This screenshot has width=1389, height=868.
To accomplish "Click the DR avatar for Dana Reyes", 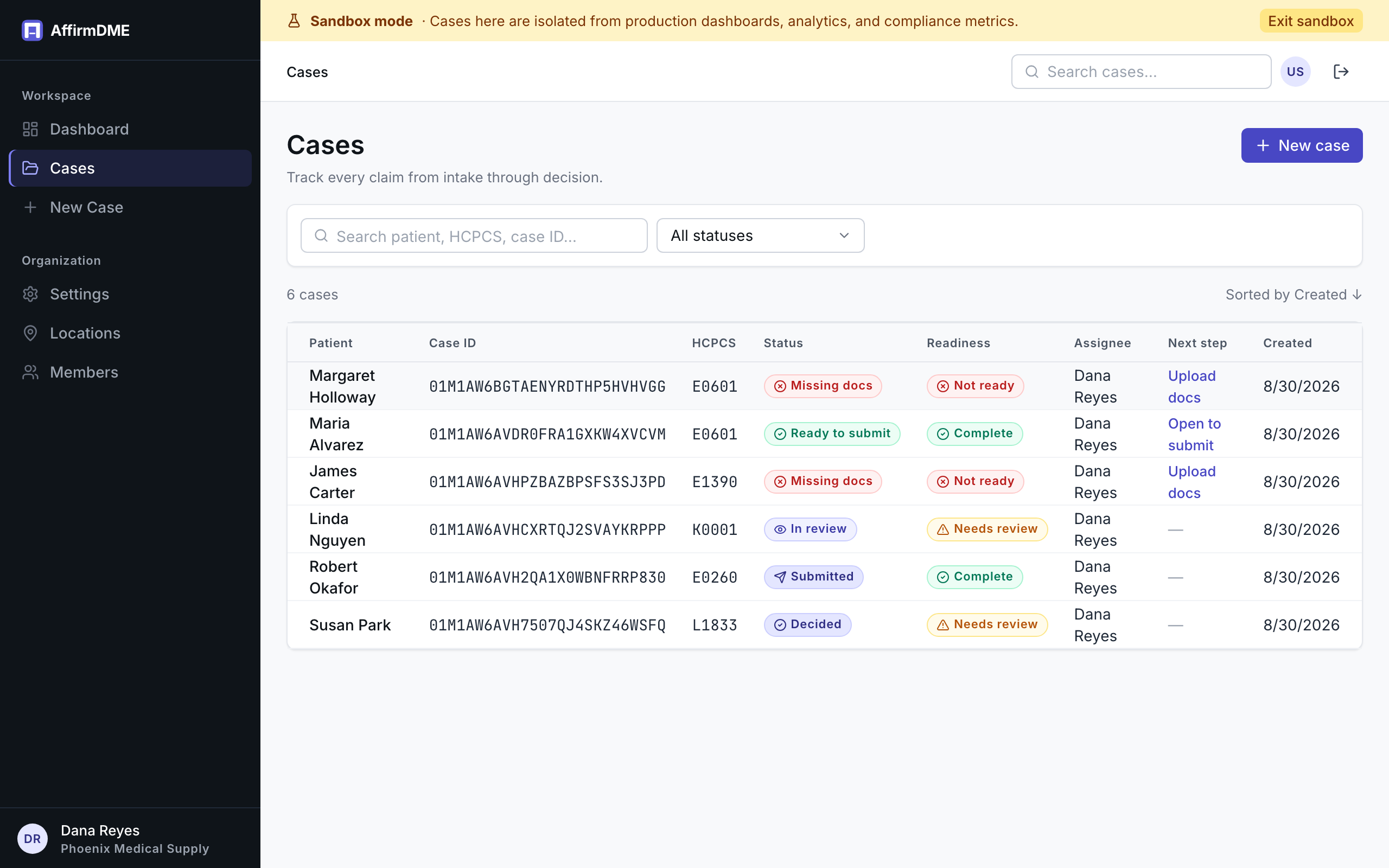I will point(33,839).
